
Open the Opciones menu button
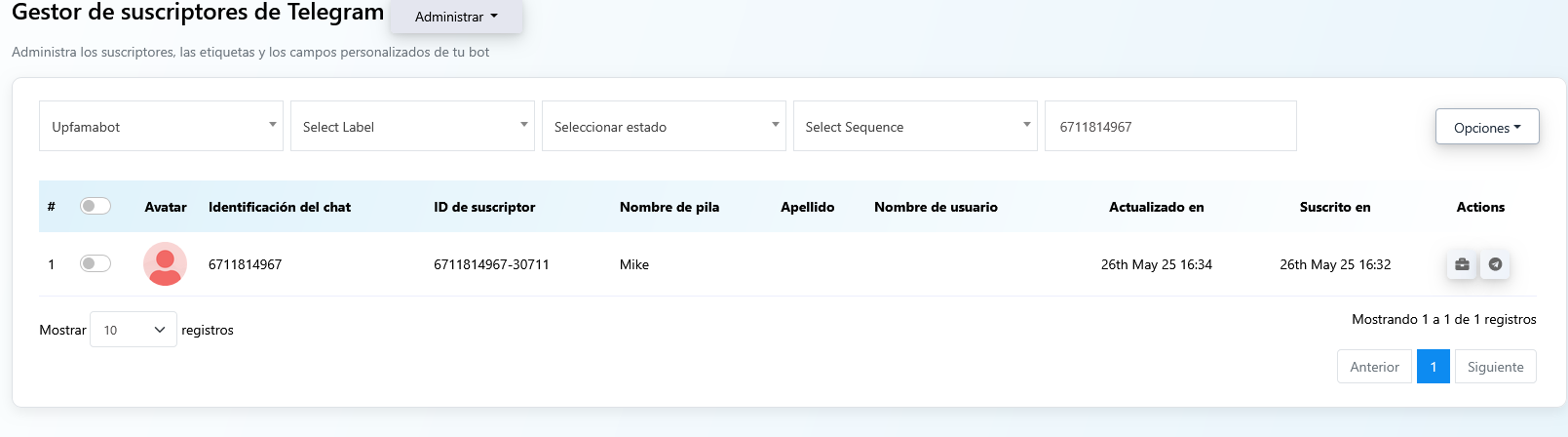(1486, 127)
